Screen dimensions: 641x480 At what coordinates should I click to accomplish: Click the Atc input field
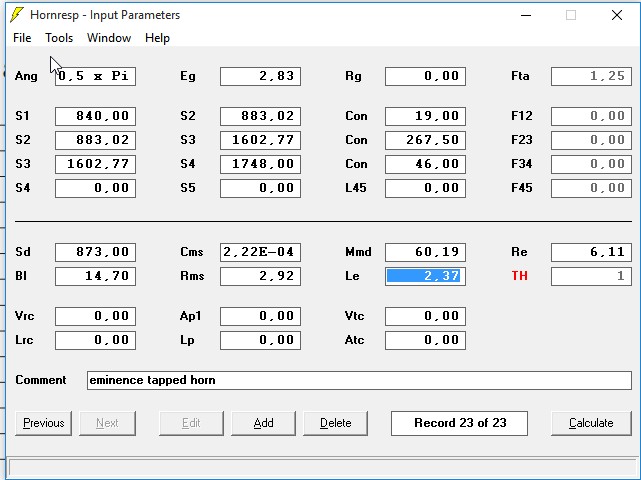425,341
